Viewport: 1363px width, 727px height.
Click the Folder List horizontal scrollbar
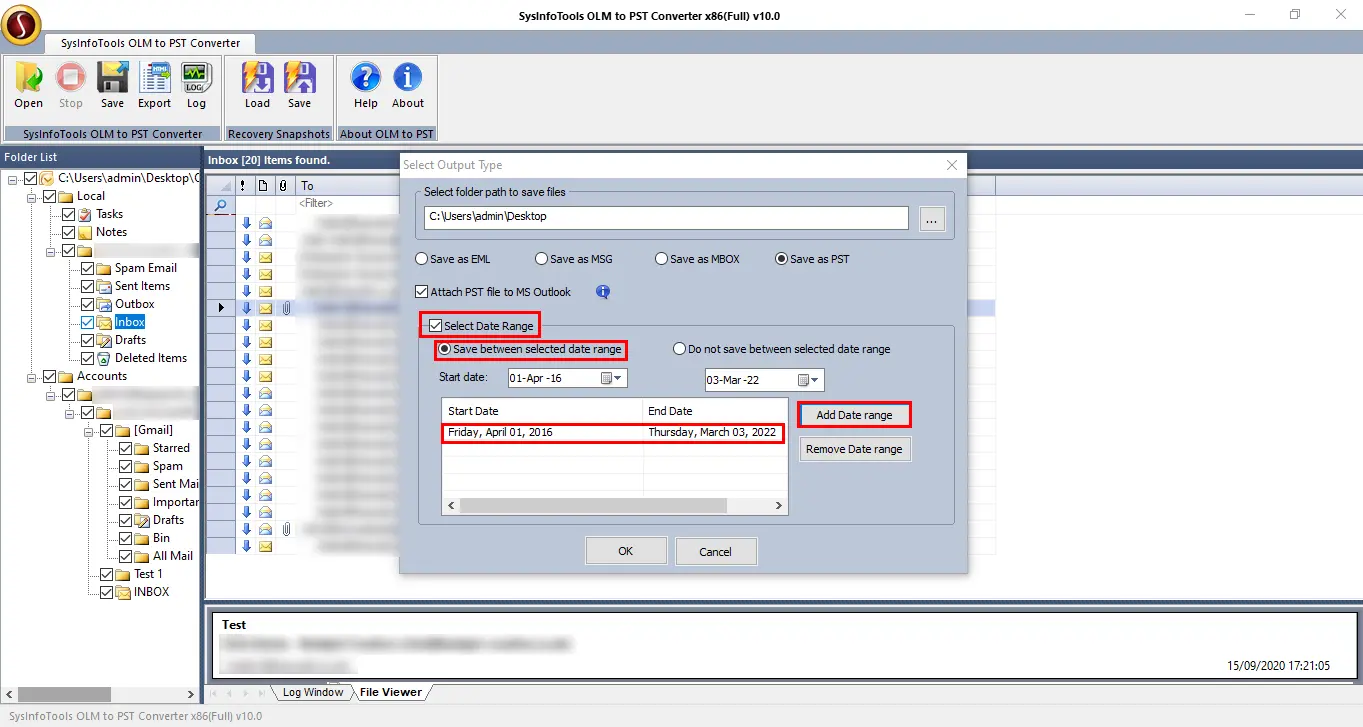coord(100,694)
